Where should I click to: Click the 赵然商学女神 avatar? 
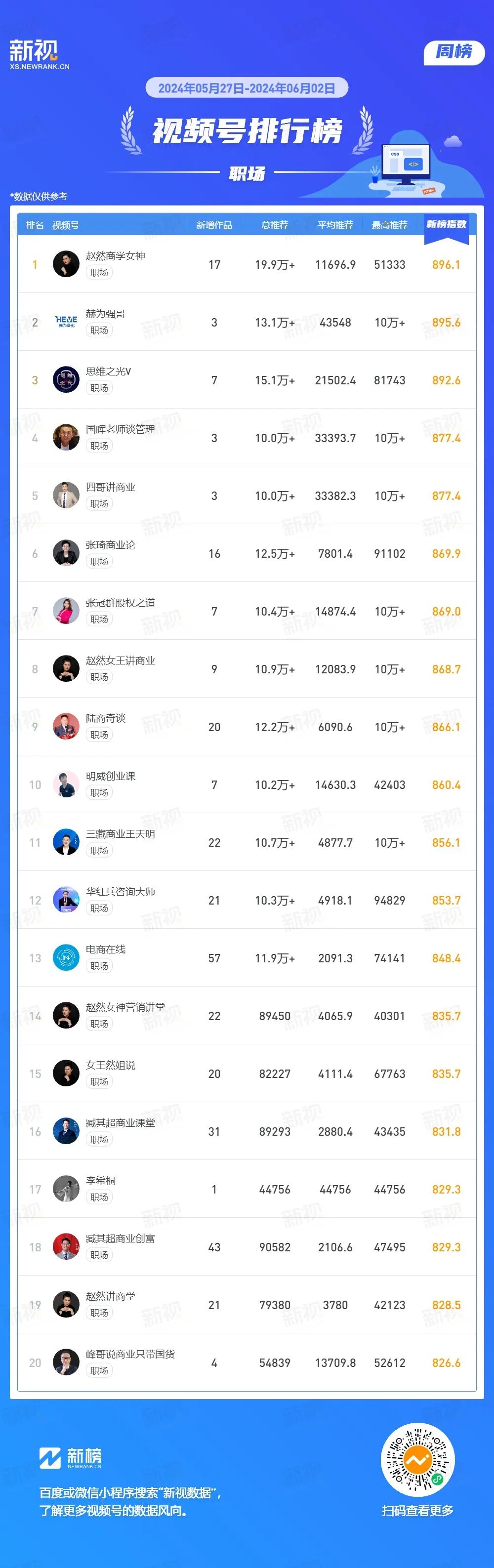pos(66,264)
